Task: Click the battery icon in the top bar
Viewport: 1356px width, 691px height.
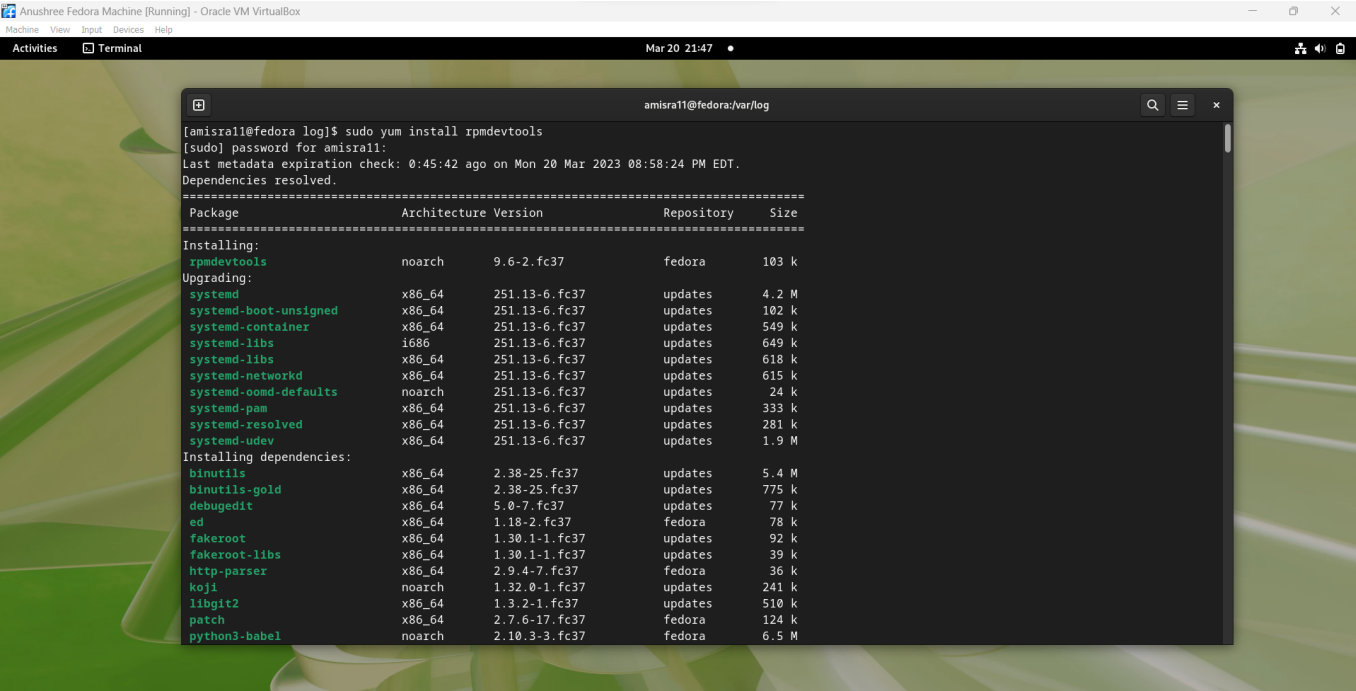Action: (1340, 47)
